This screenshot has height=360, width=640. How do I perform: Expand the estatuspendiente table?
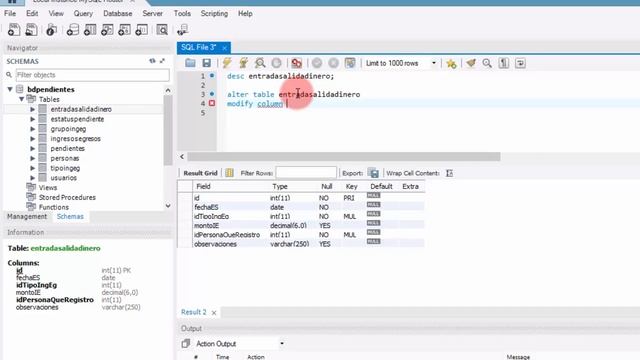click(x=33, y=119)
